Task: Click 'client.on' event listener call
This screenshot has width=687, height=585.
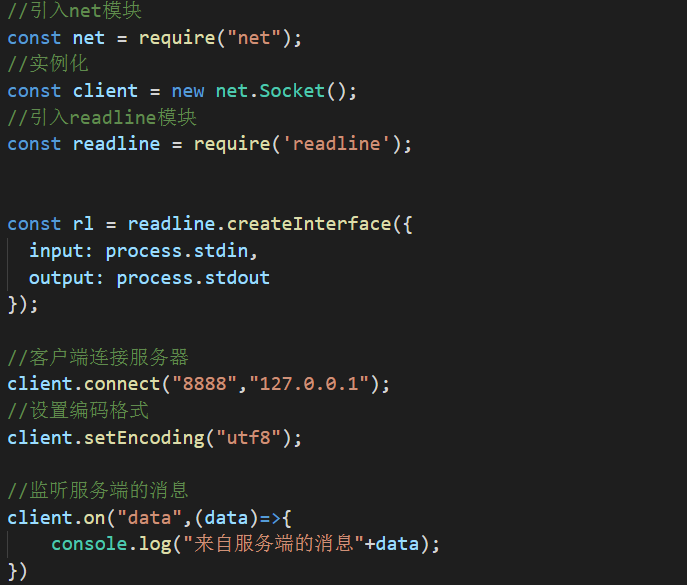Action: click(x=56, y=518)
